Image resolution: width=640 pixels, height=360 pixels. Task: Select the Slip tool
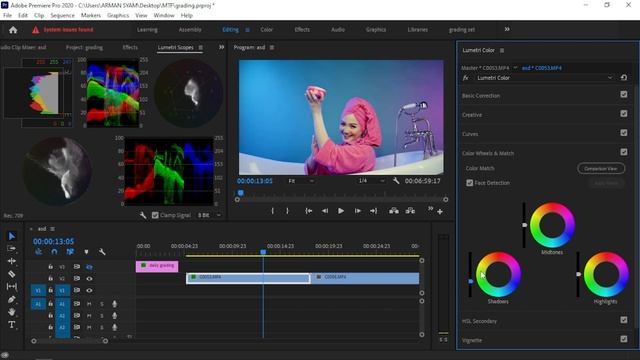11,287
